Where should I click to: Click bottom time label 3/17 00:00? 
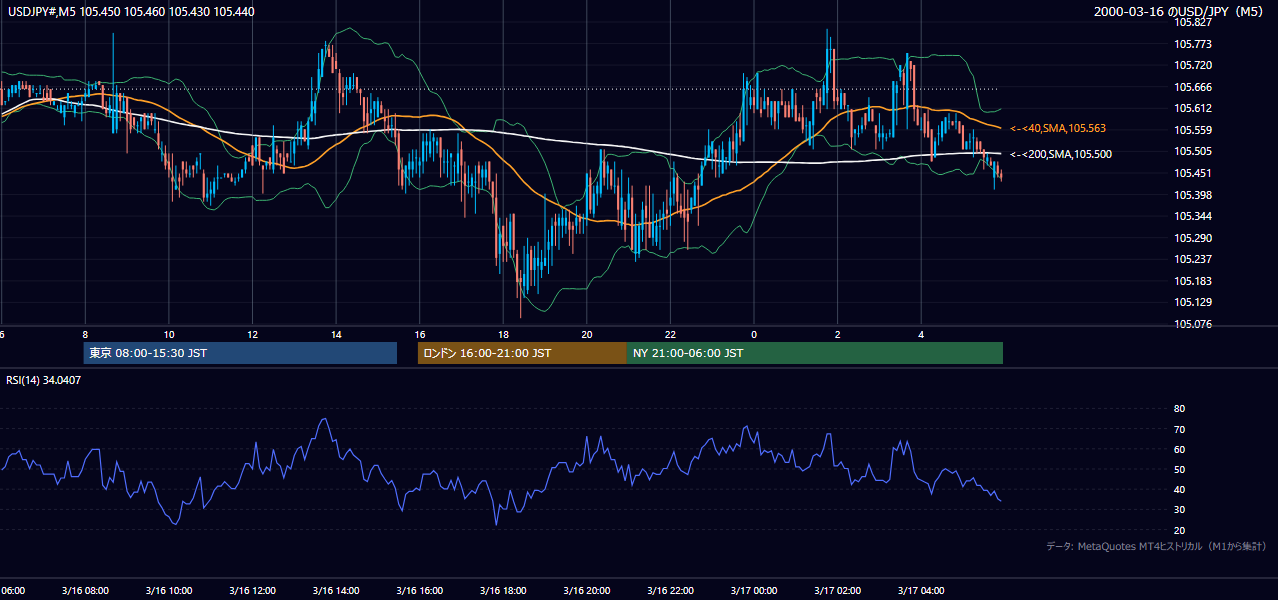click(x=754, y=590)
